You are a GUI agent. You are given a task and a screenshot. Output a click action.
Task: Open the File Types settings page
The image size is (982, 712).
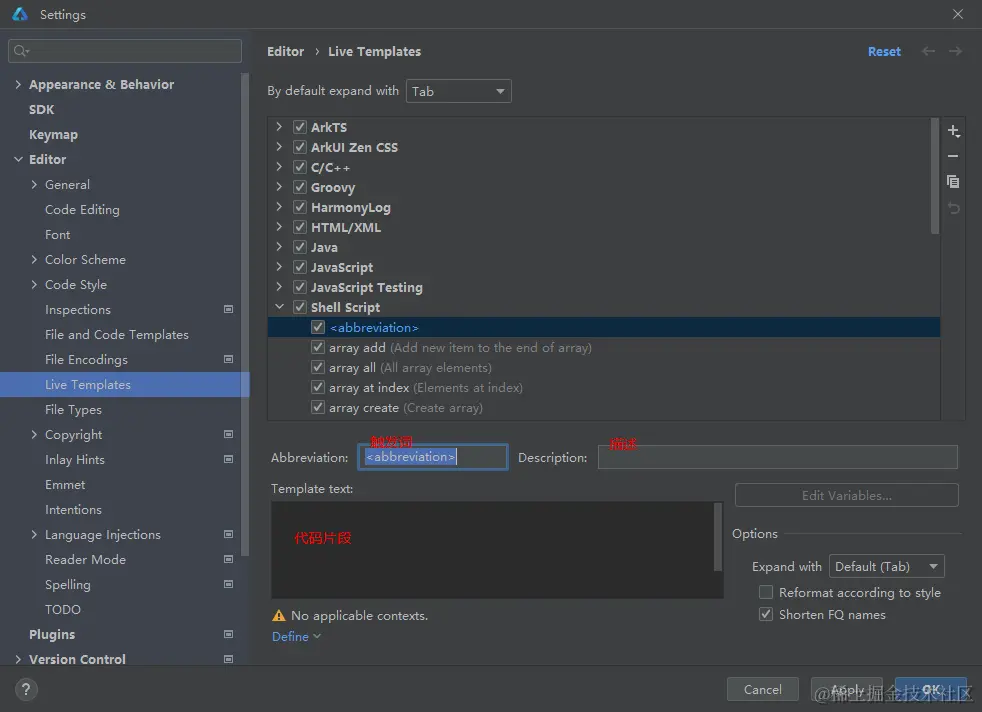tap(73, 410)
